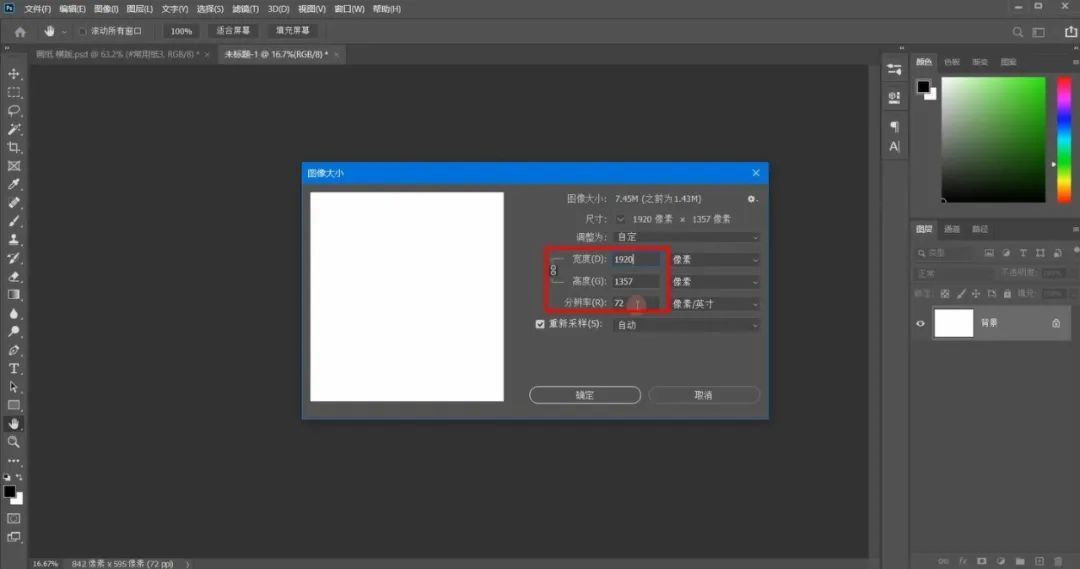Toggle constrain proportions chain link

pyautogui.click(x=553, y=270)
